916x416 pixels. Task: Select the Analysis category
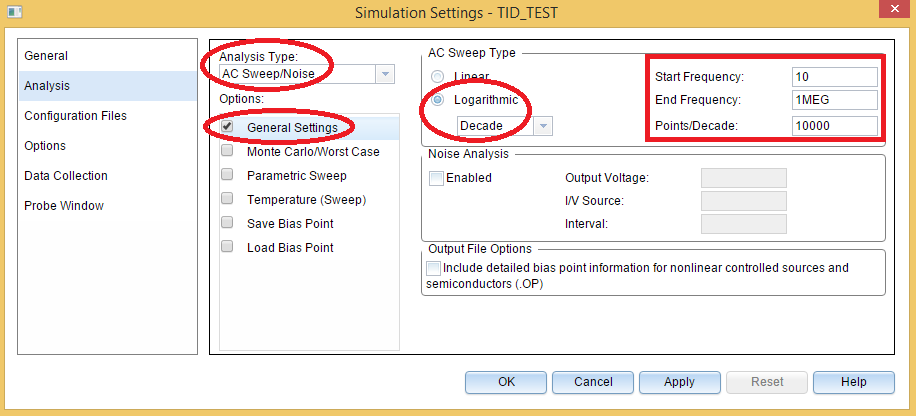click(107, 86)
